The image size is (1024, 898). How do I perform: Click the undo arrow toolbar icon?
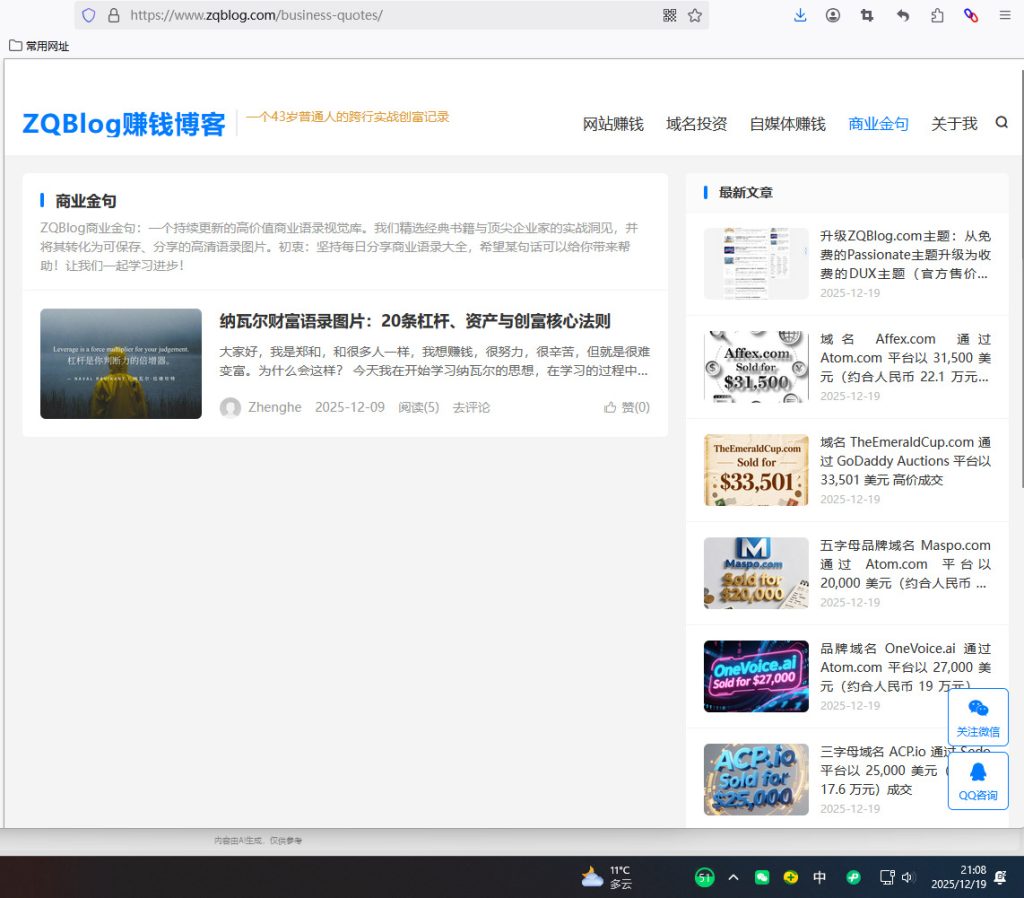click(x=903, y=15)
